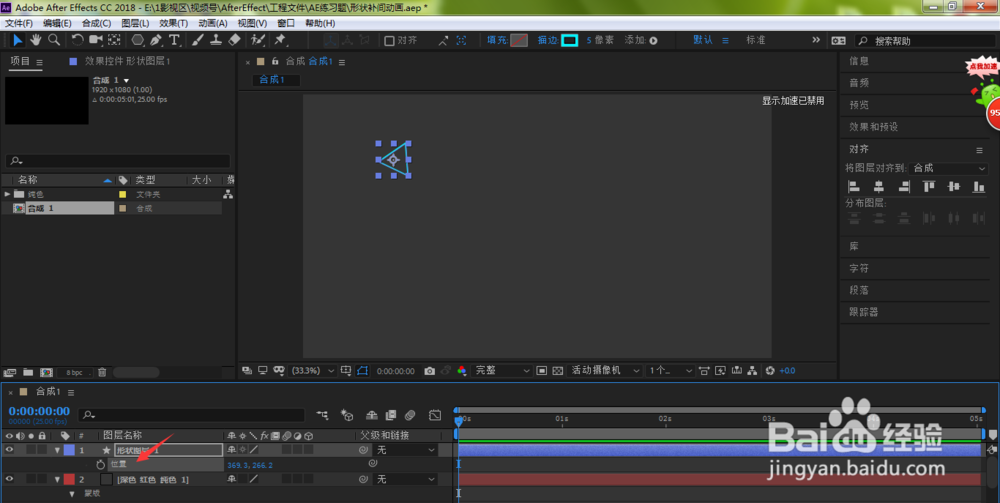Open the 效果(T) menu
The width and height of the screenshot is (1000, 503).
click(173, 23)
